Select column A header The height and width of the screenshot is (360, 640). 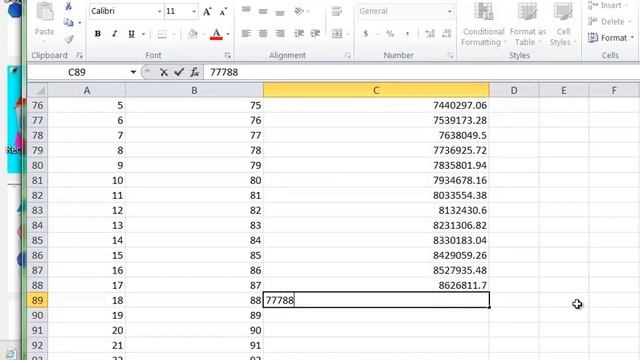[x=87, y=91]
